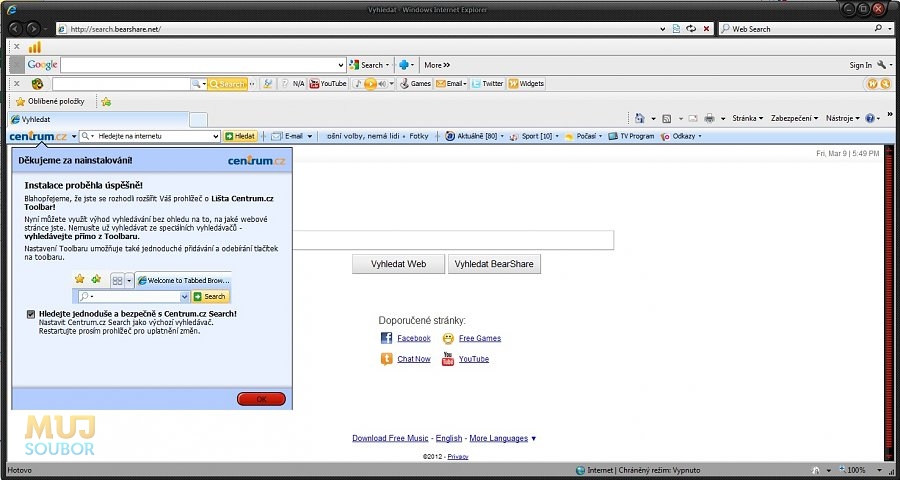900x480 pixels.
Task: Open the blue Help question mark icon
Action: pyautogui.click(x=870, y=118)
